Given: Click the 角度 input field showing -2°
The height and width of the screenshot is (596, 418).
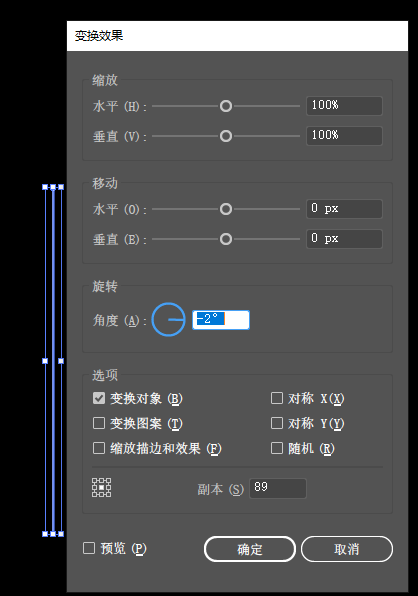Looking at the screenshot, I should 221,320.
